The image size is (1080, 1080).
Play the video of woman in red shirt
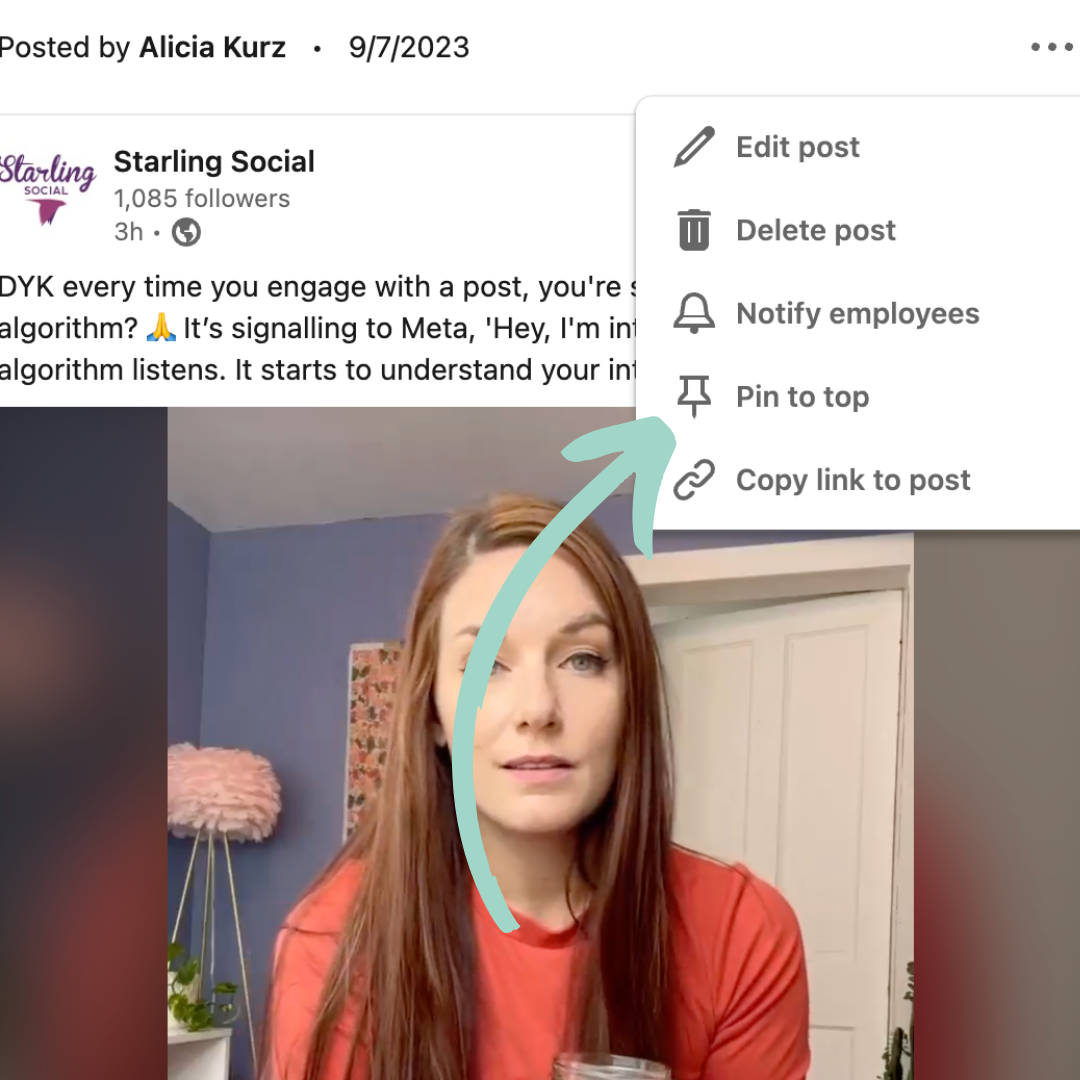tap(540, 743)
